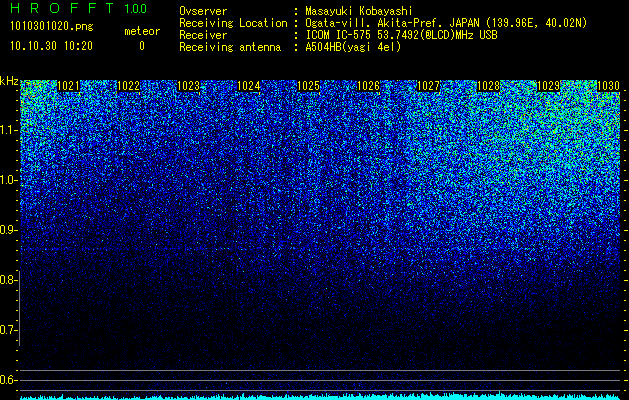Click the 1023 time marker
Screen dimensions: 629x400
[x=189, y=86]
